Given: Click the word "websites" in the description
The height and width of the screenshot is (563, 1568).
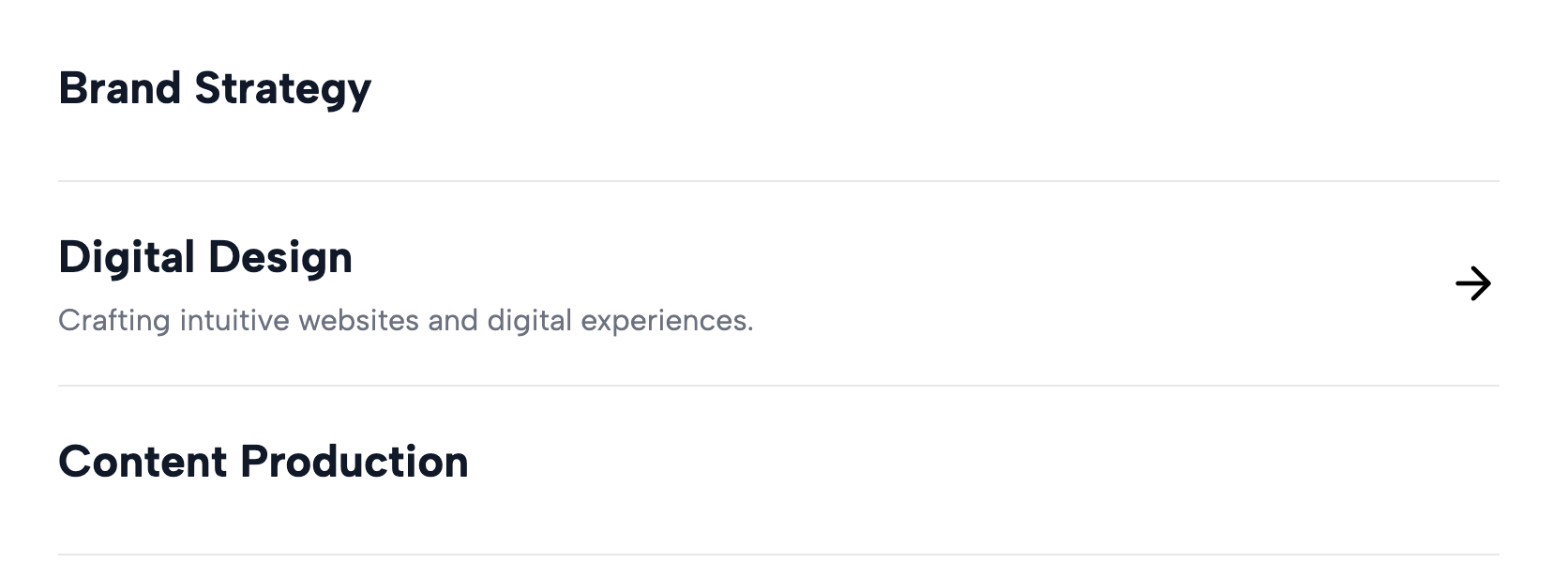Looking at the screenshot, I should pos(358,321).
